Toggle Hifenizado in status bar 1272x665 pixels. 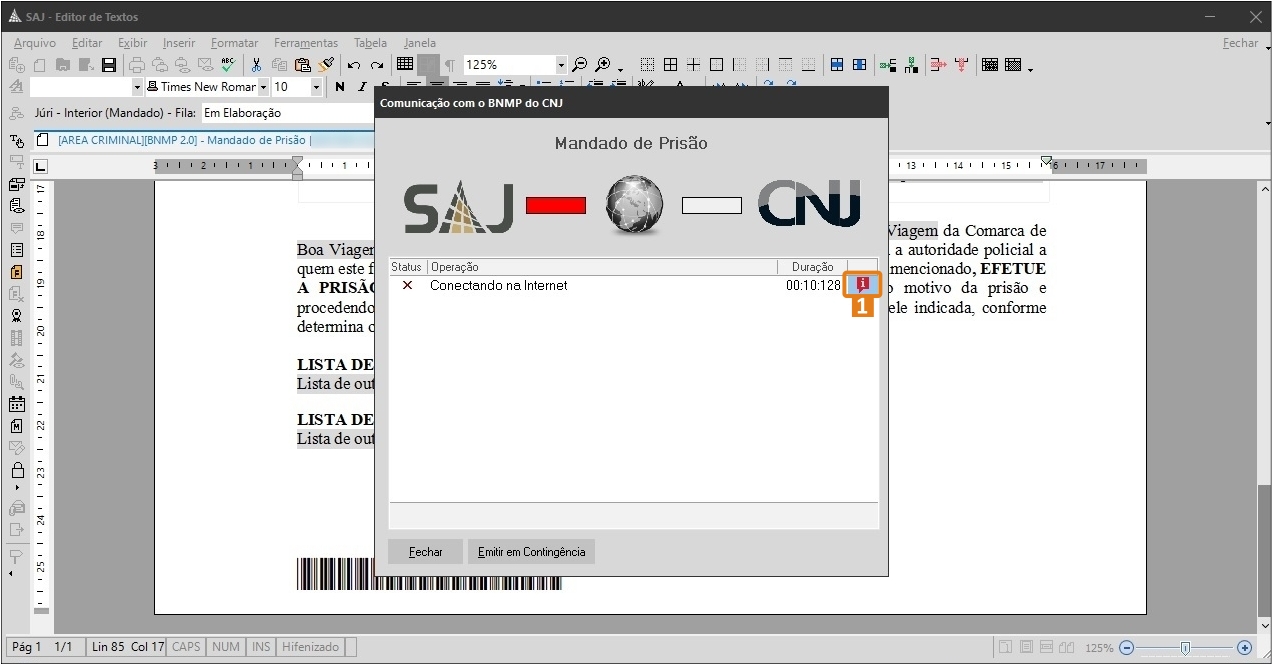pos(311,647)
